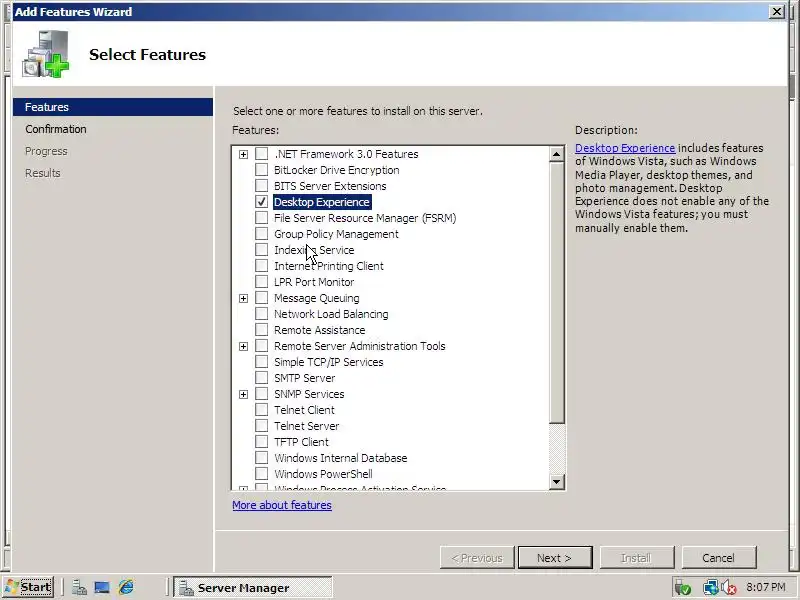
Task: Enable the LPR Port Monitor checkbox
Action: click(261, 282)
